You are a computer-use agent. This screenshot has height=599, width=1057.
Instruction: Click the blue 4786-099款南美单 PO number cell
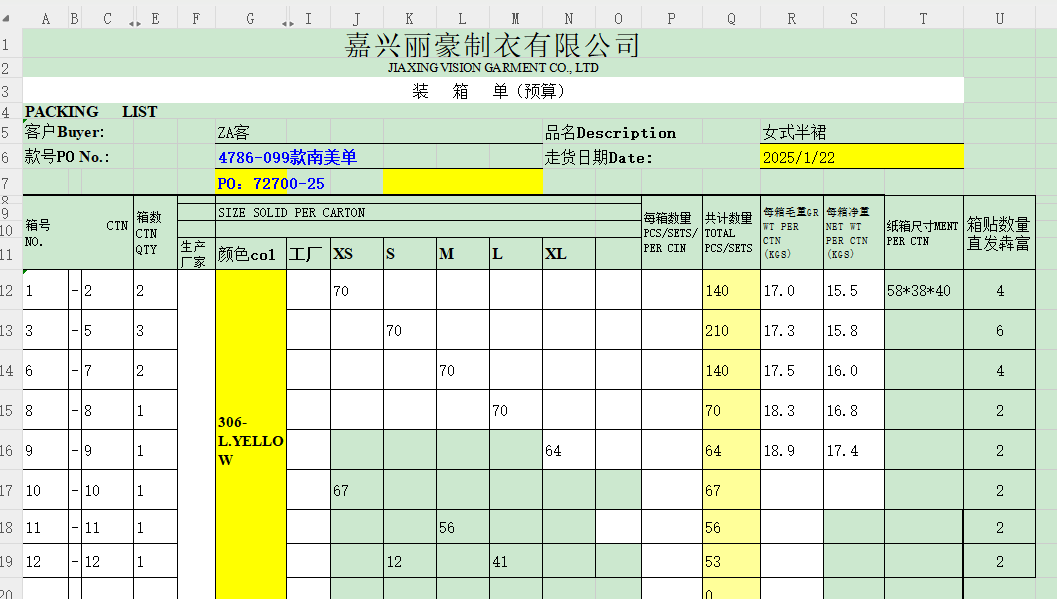click(x=286, y=157)
